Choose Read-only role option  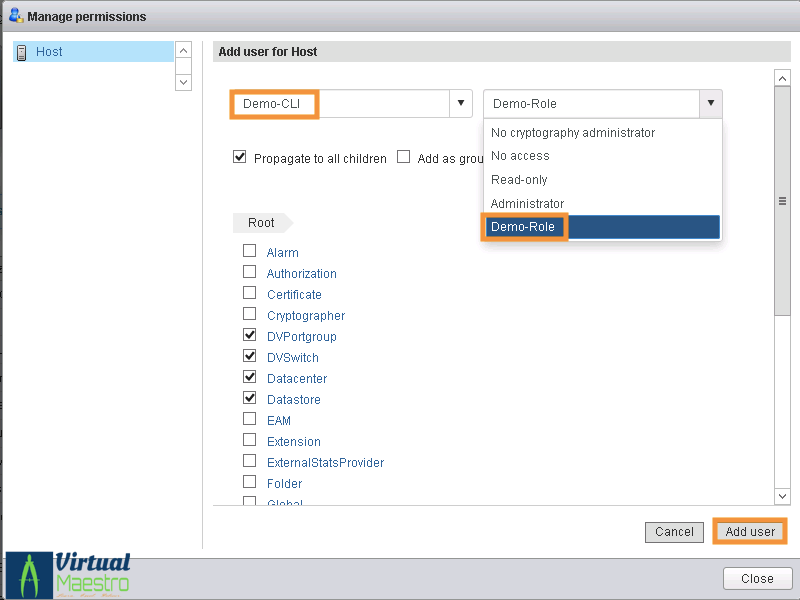pos(519,180)
